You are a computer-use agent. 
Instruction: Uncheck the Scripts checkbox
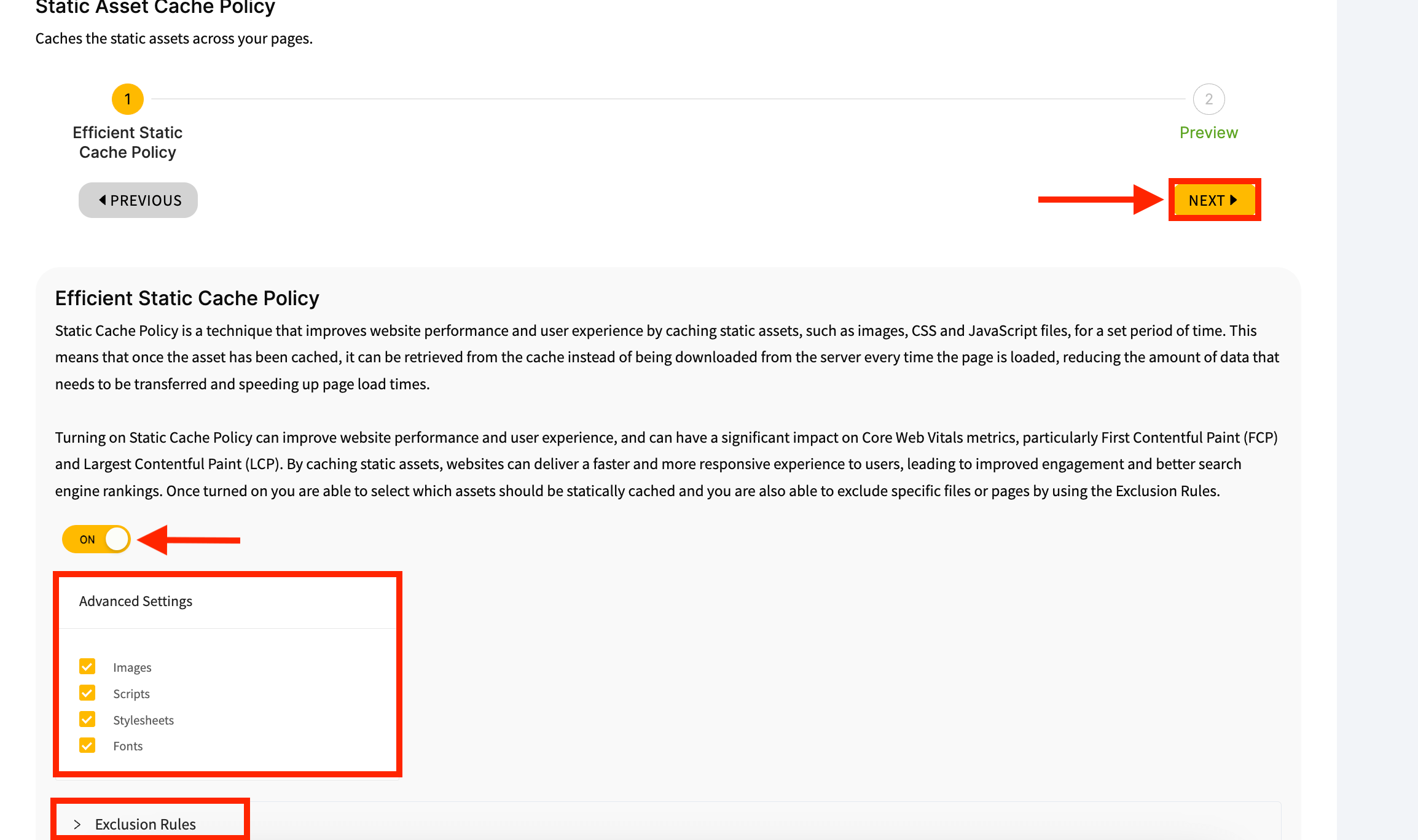(87, 693)
